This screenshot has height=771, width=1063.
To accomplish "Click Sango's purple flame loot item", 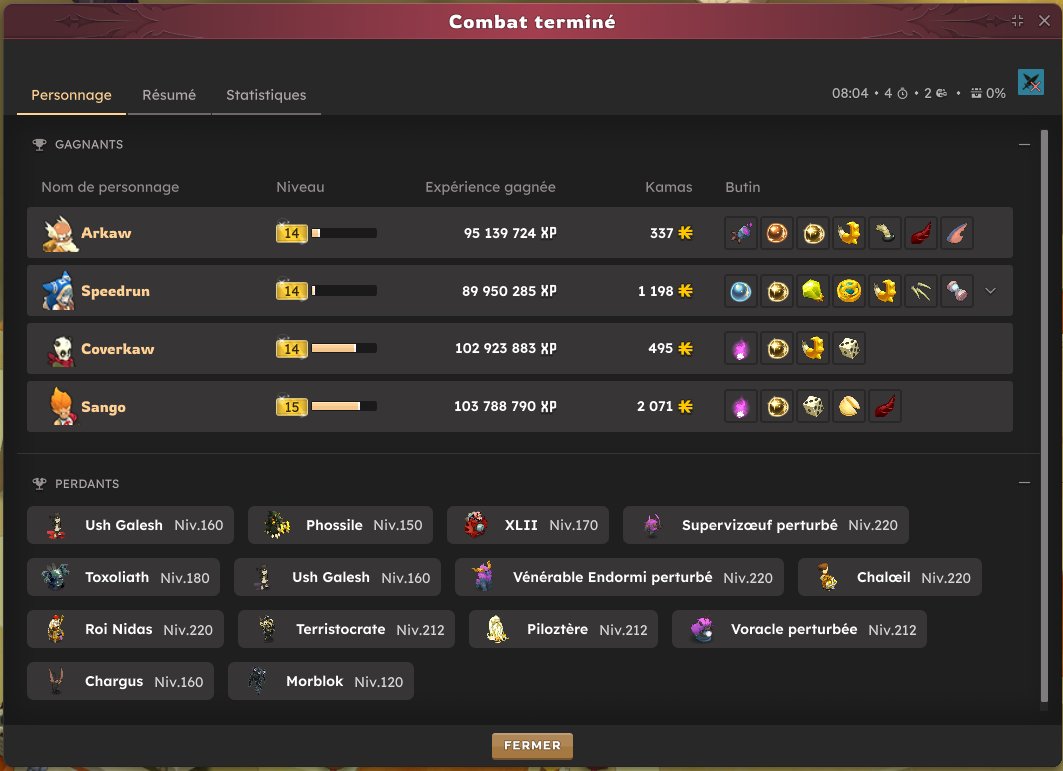I will pos(741,407).
